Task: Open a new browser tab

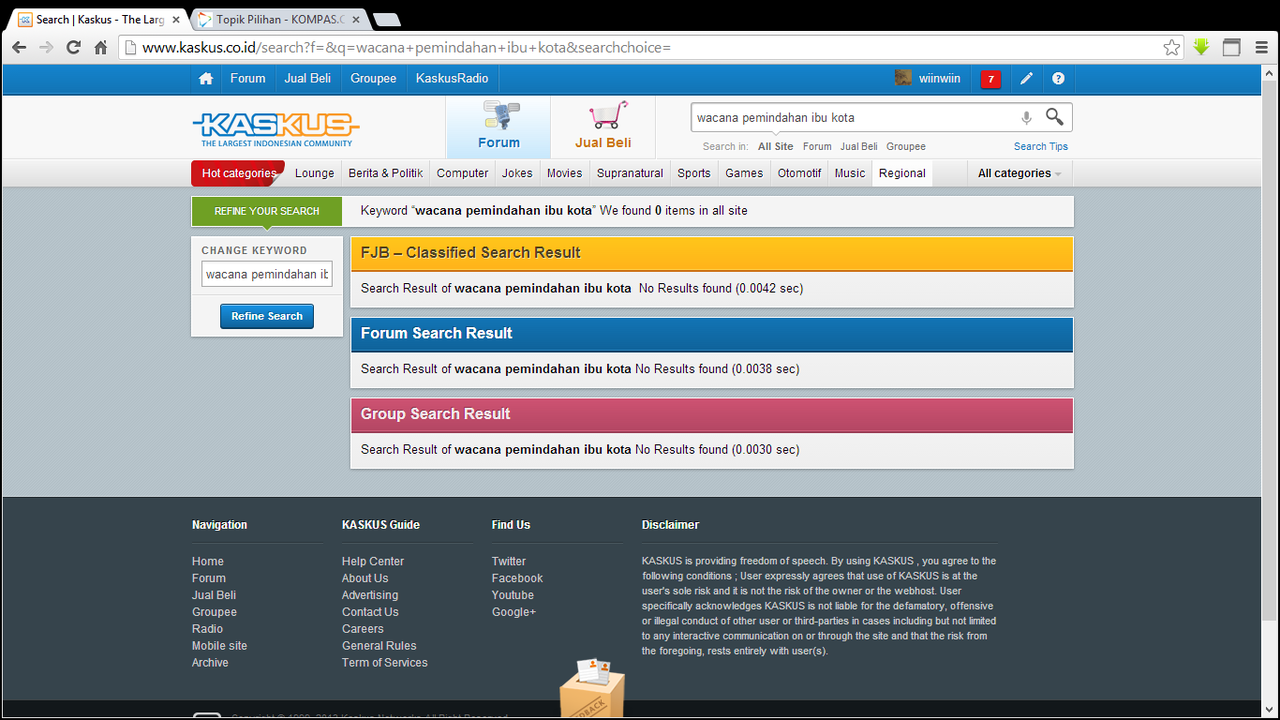Action: (386, 19)
